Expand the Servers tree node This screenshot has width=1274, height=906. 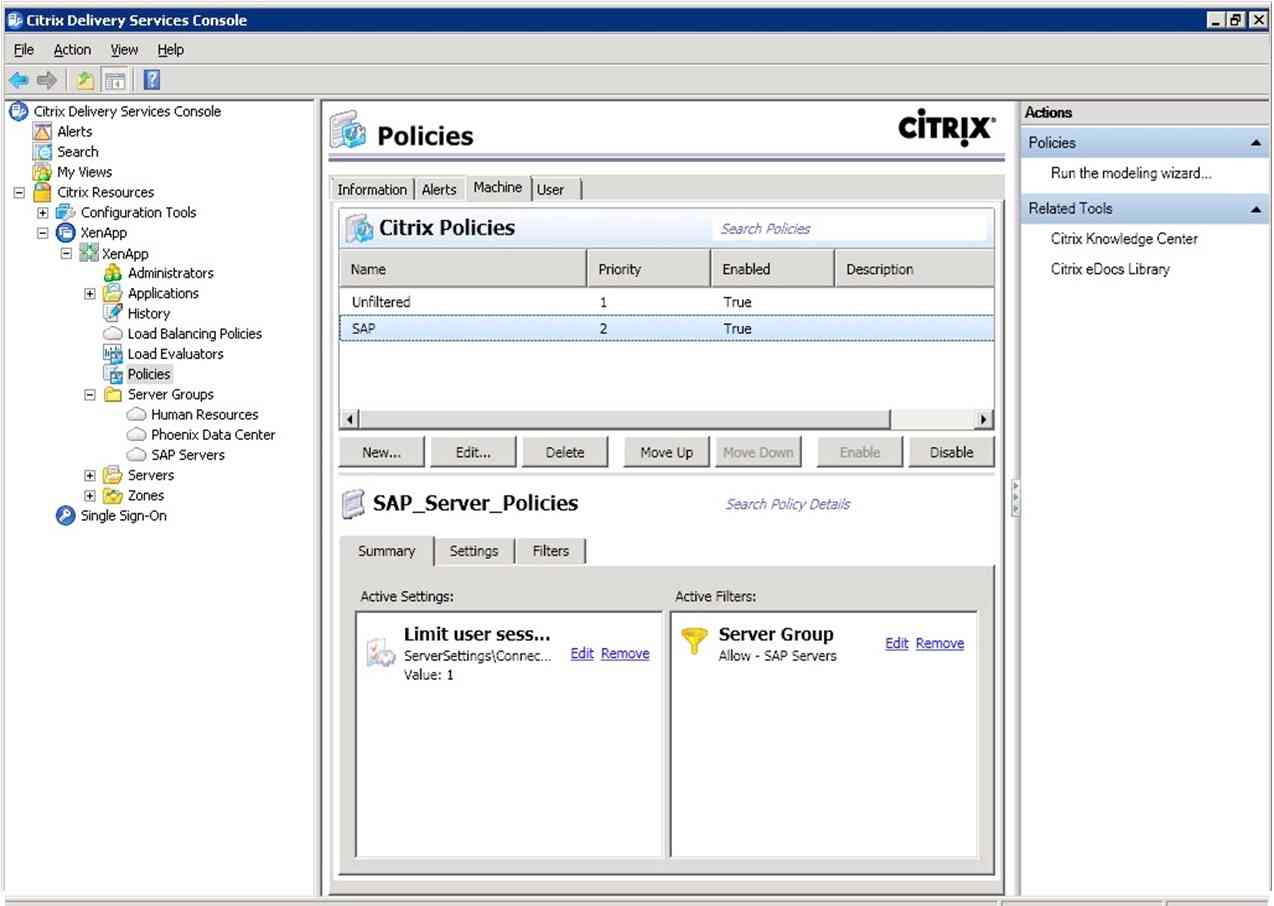click(88, 475)
